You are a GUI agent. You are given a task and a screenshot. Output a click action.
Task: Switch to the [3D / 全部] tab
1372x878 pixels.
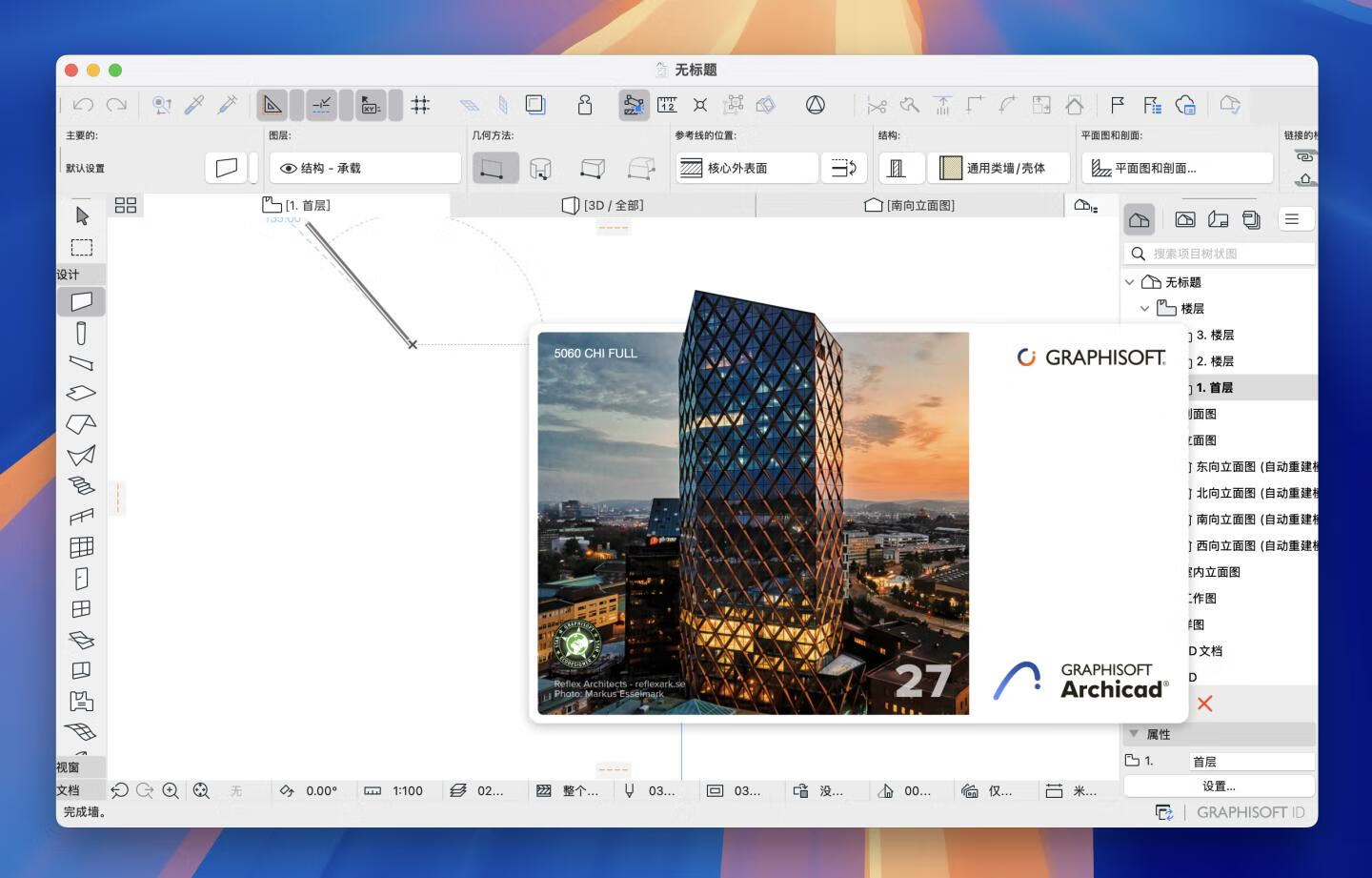(x=603, y=205)
